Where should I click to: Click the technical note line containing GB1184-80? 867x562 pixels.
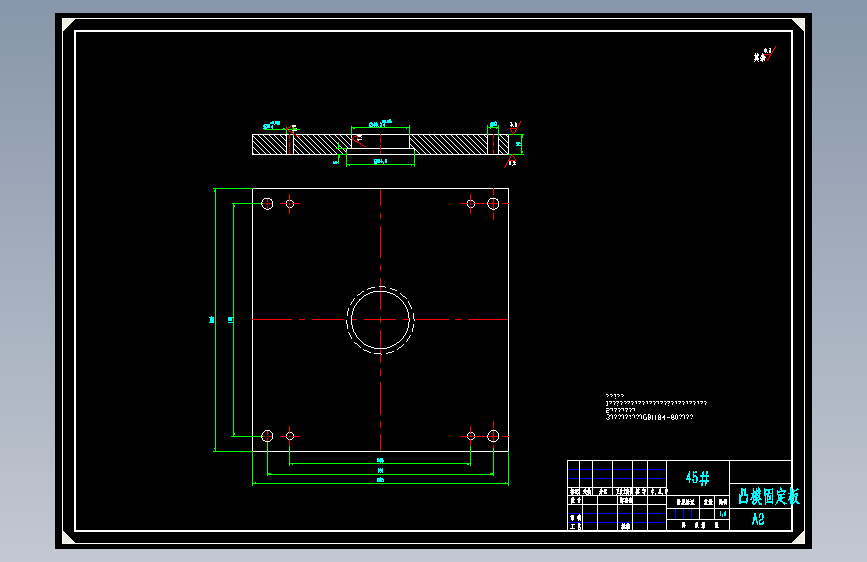649,417
